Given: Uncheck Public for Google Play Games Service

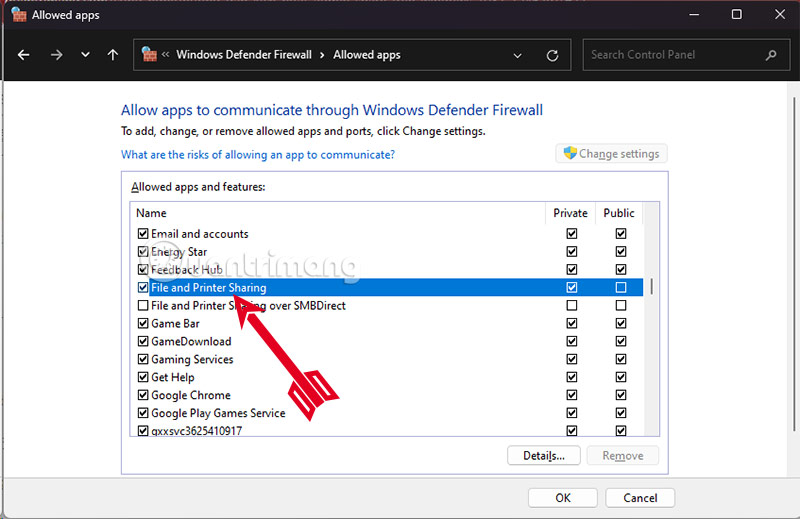Looking at the screenshot, I should [x=620, y=413].
